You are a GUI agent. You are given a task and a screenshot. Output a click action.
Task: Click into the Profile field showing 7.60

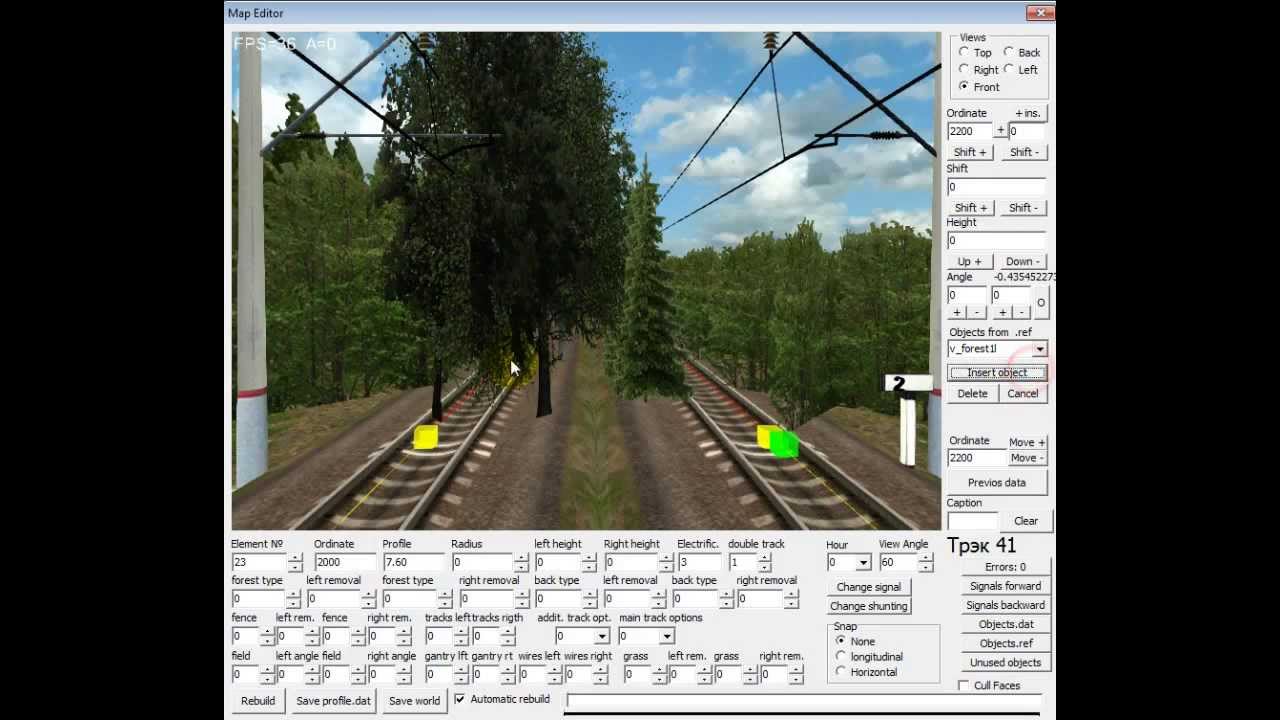[412, 562]
